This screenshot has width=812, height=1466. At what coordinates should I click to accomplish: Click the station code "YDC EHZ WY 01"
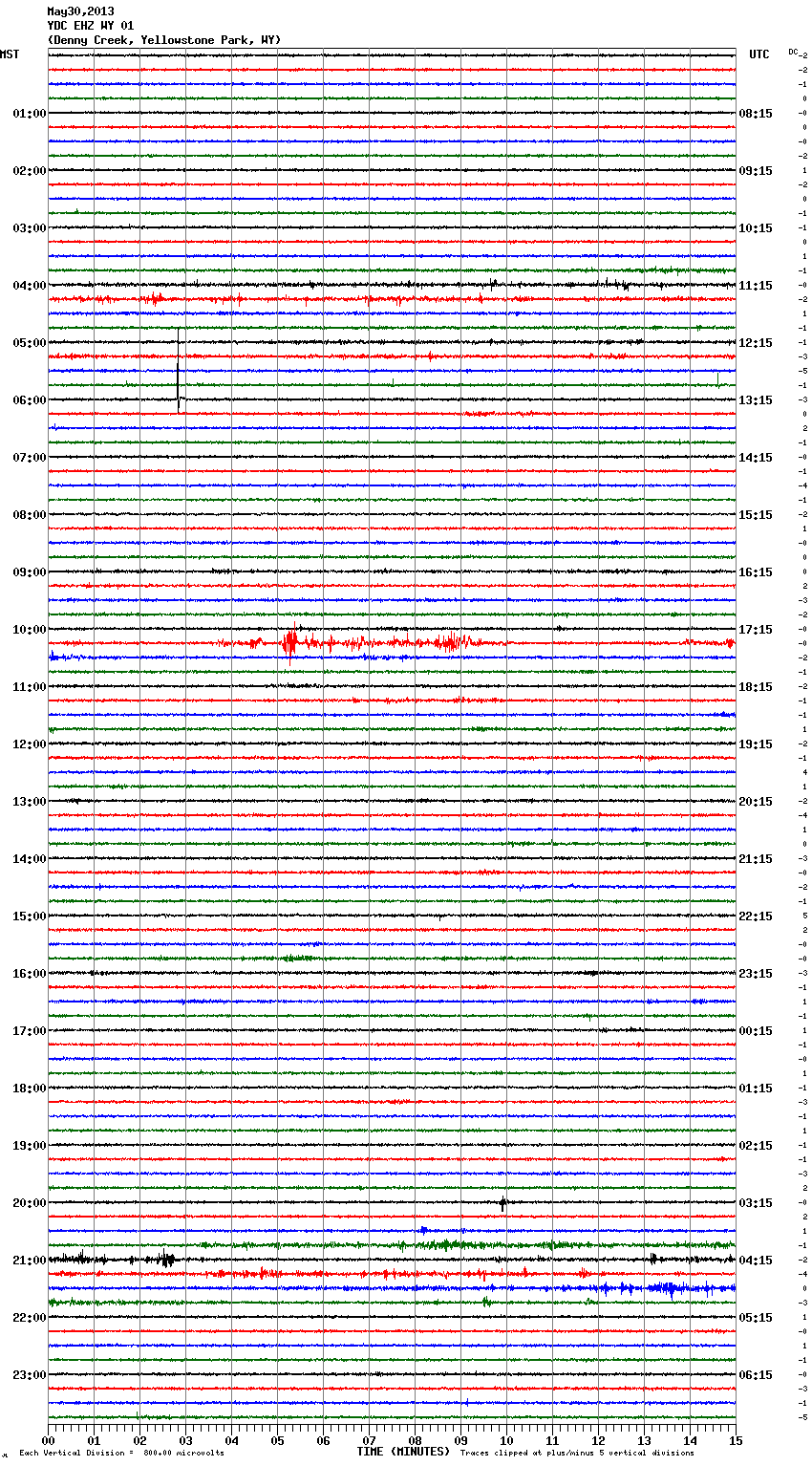tap(91, 26)
